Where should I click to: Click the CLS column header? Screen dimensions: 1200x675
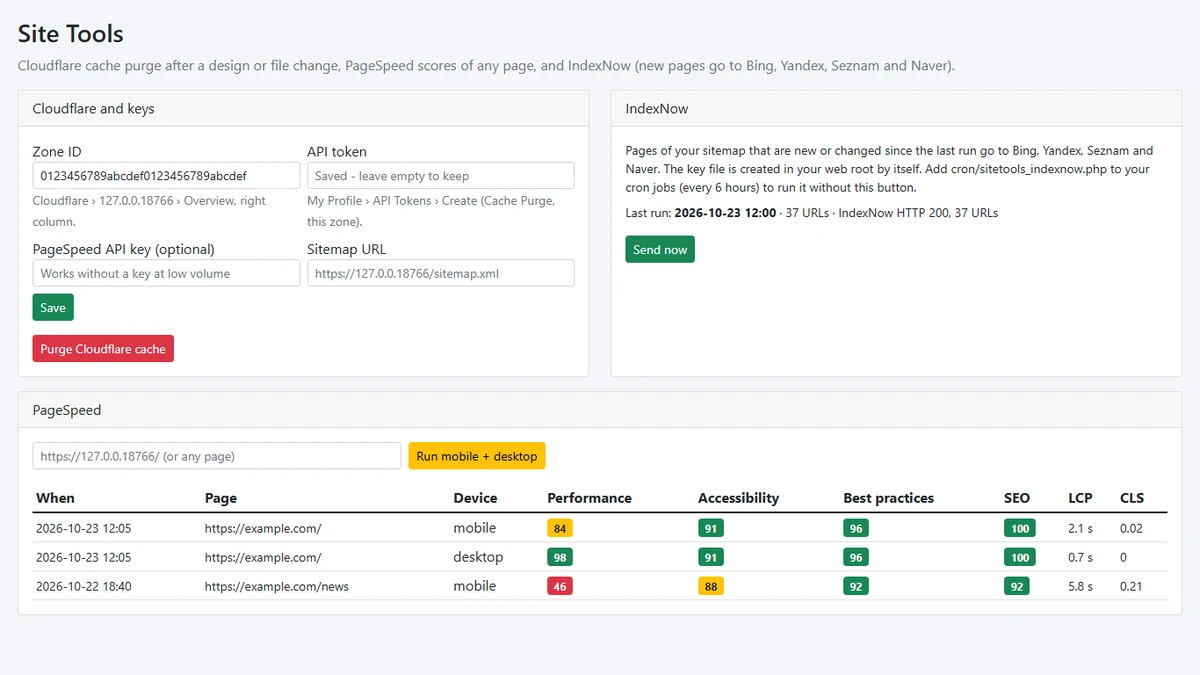(1132, 498)
